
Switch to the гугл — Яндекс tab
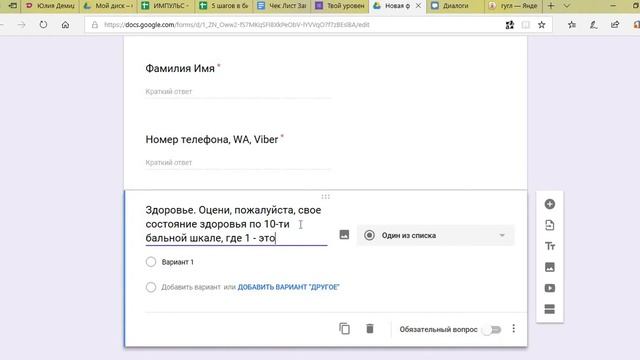pyautogui.click(x=514, y=6)
